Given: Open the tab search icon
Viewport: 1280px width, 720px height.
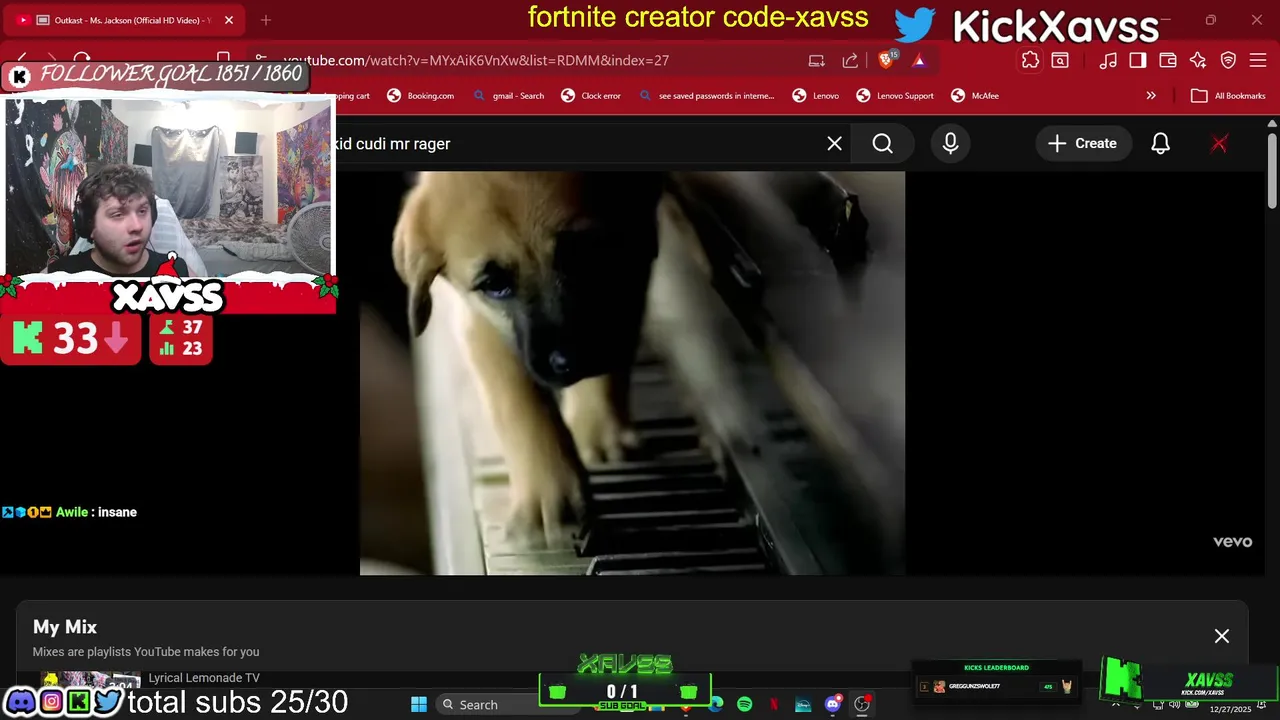Looking at the screenshot, I should click(1060, 60).
